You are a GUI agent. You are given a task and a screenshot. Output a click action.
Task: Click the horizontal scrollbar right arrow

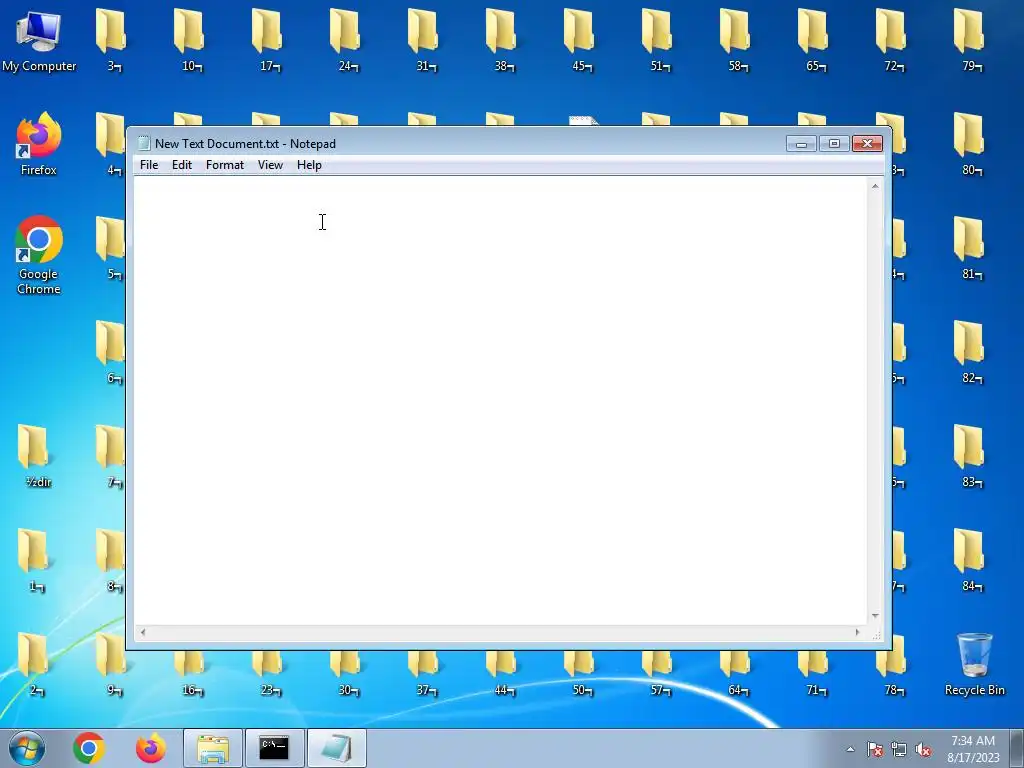857,632
